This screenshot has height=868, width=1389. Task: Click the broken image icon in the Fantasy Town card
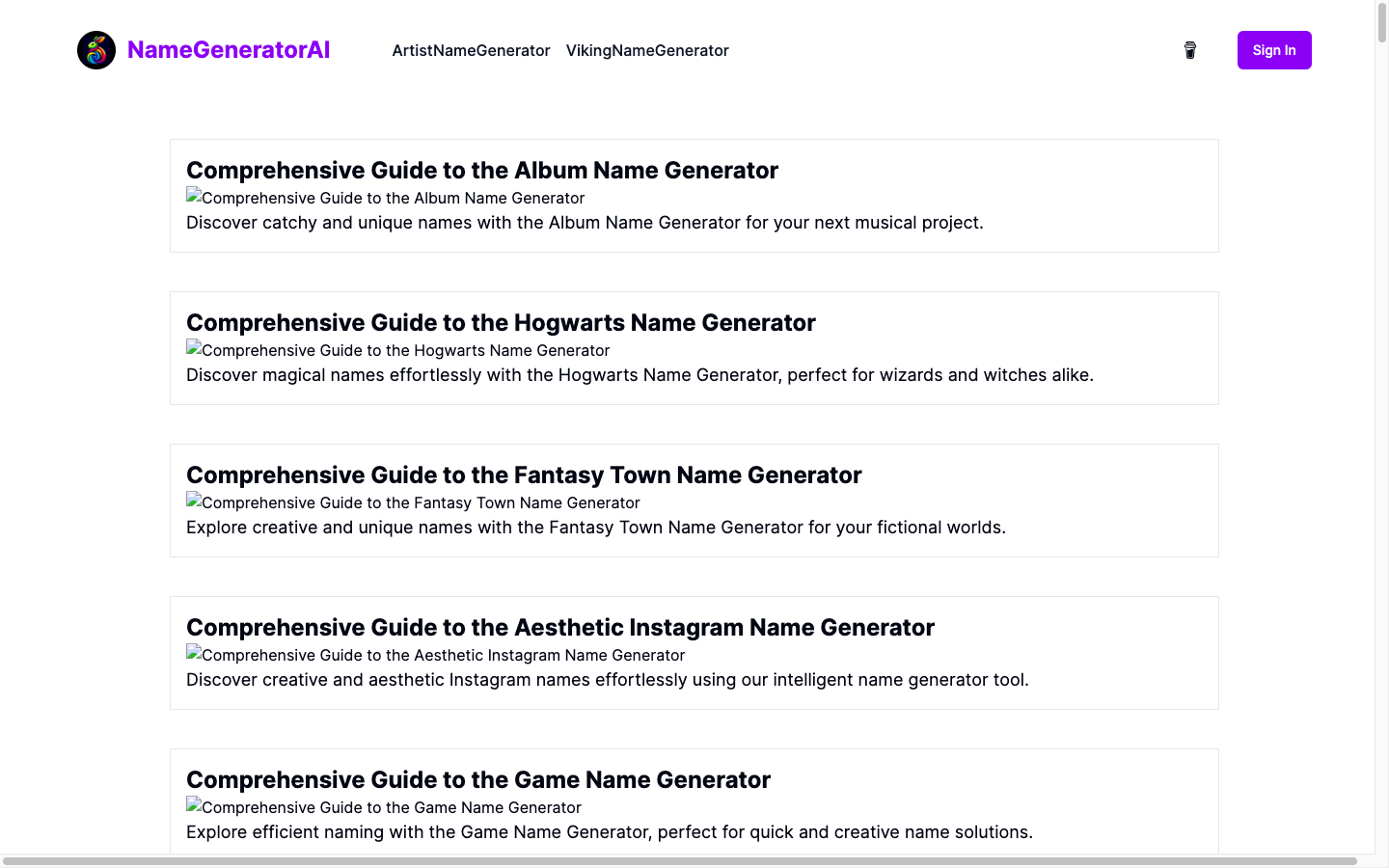(193, 502)
